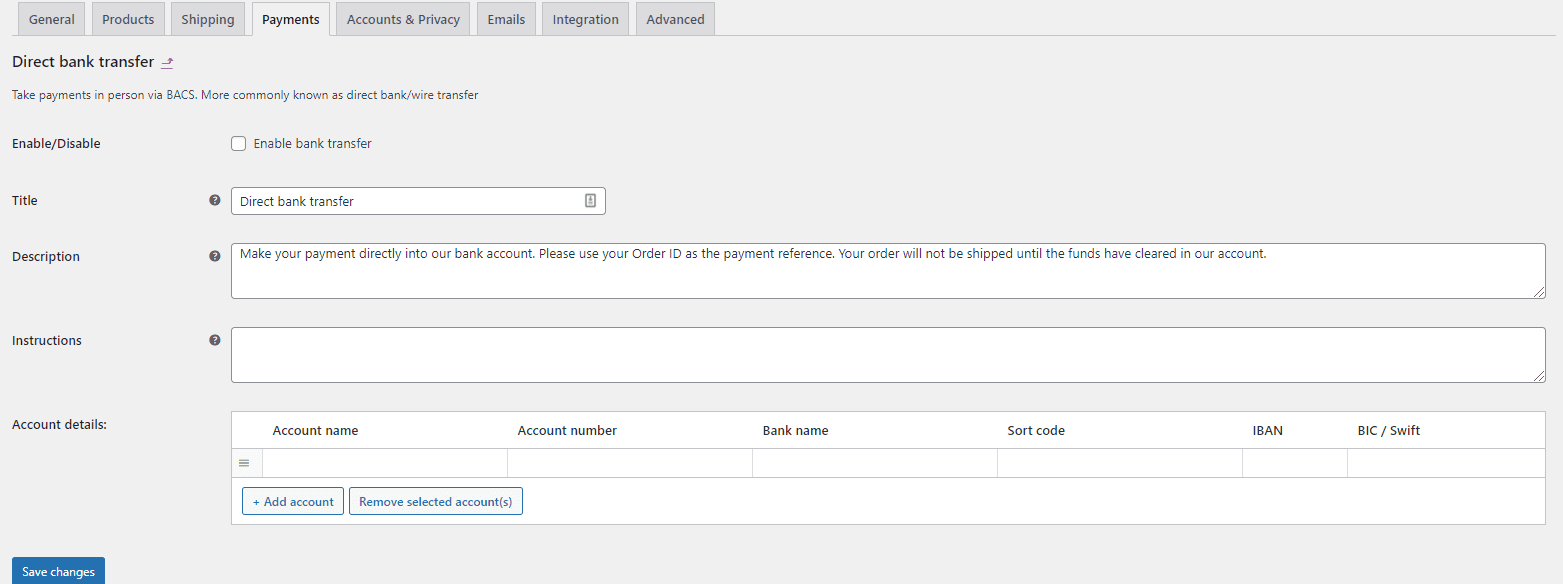1563x584 pixels.
Task: Focus the Instructions text area
Action: pos(888,355)
